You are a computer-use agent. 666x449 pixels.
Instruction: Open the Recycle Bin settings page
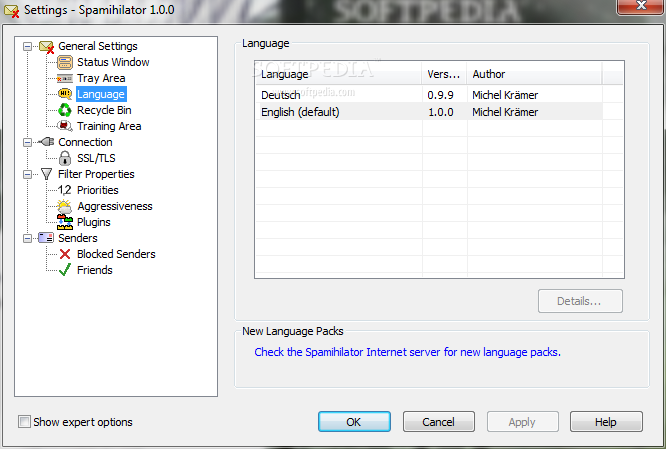click(x=104, y=110)
